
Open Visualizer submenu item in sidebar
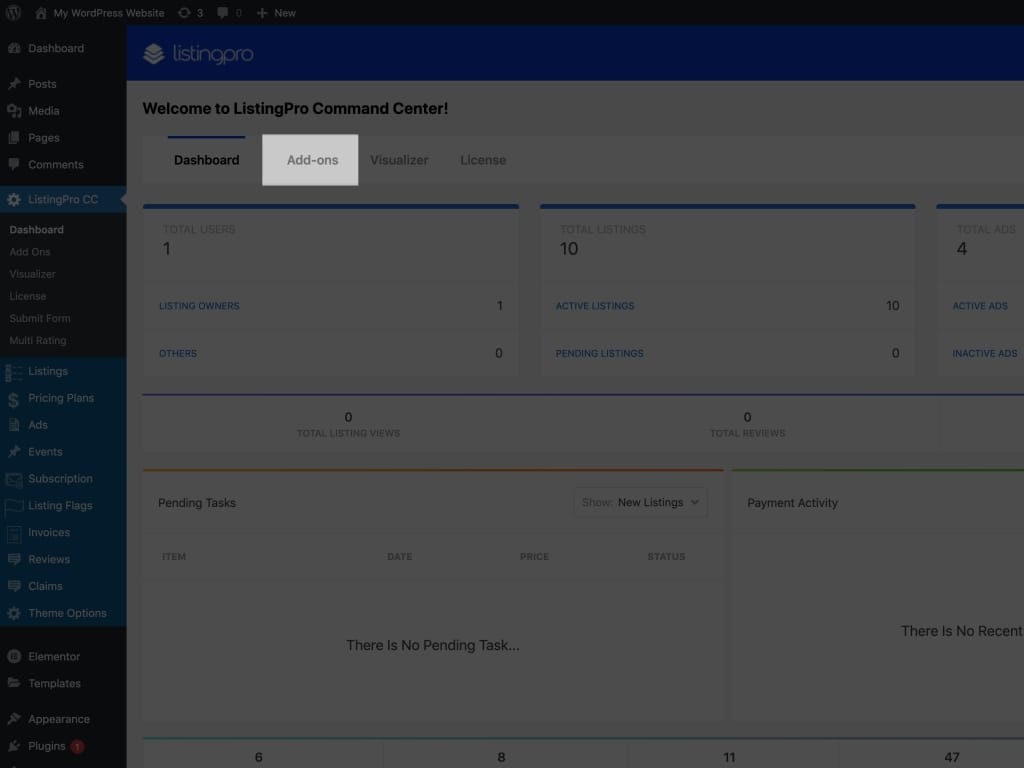pyautogui.click(x=33, y=274)
